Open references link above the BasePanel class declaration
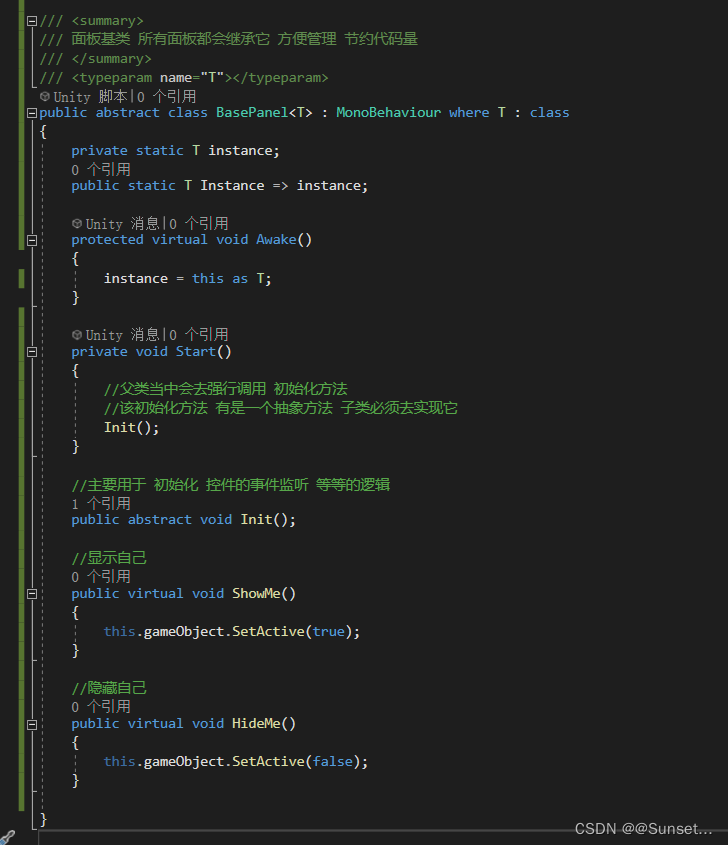 coord(167,97)
